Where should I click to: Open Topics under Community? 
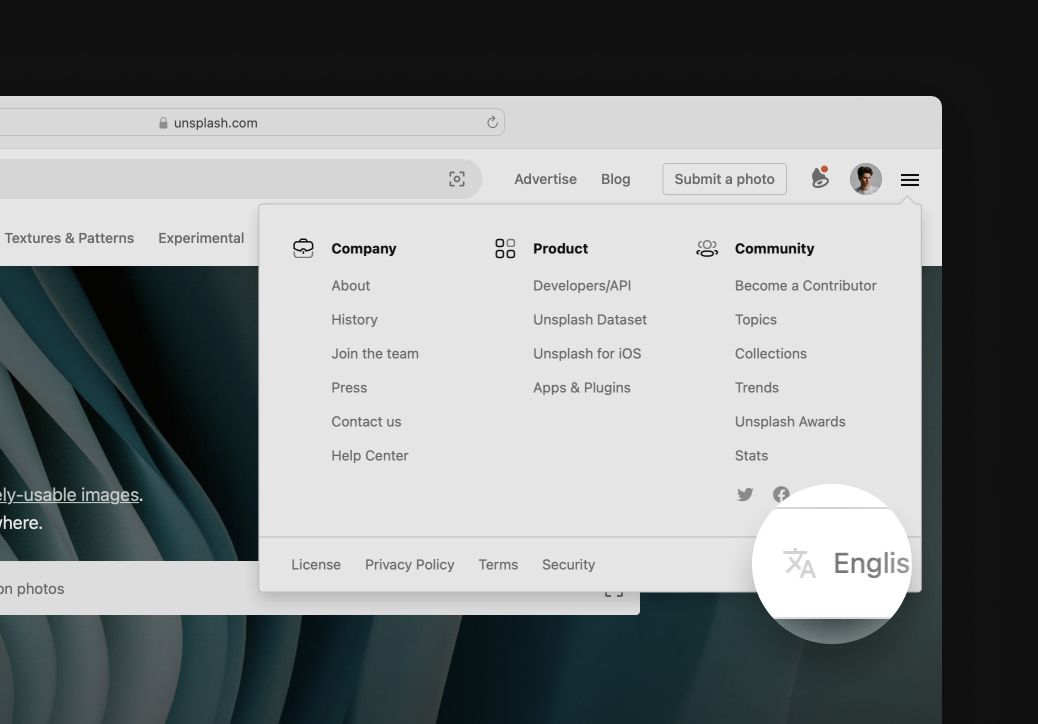tap(755, 320)
